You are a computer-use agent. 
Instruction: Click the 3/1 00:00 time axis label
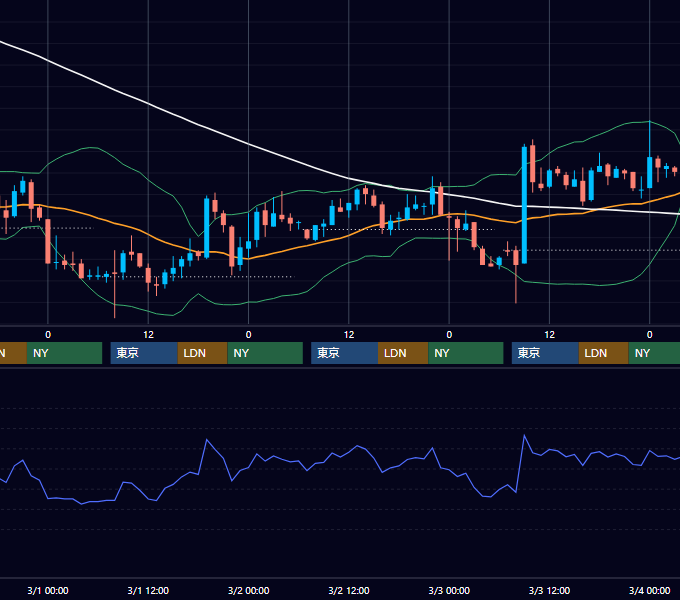pyautogui.click(x=48, y=590)
